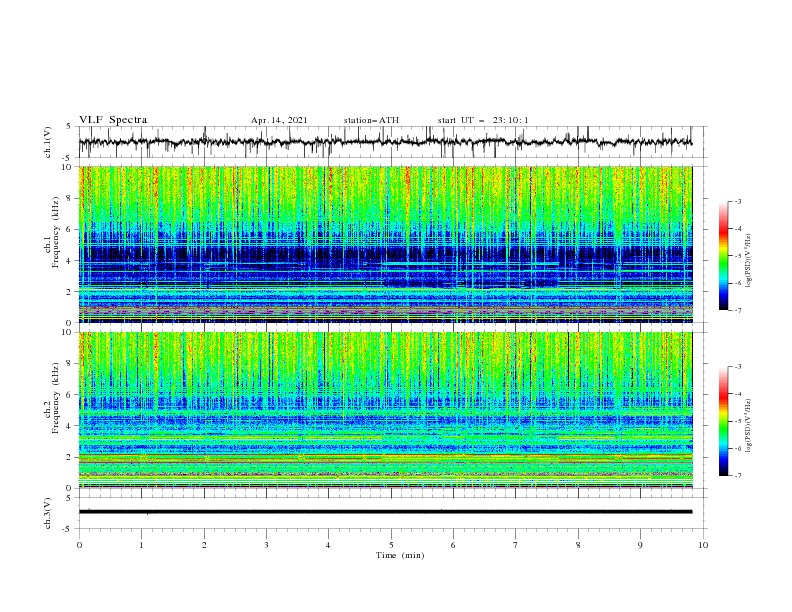Click time axis tick label "8"
The width and height of the screenshot is (792, 612).
(x=578, y=545)
